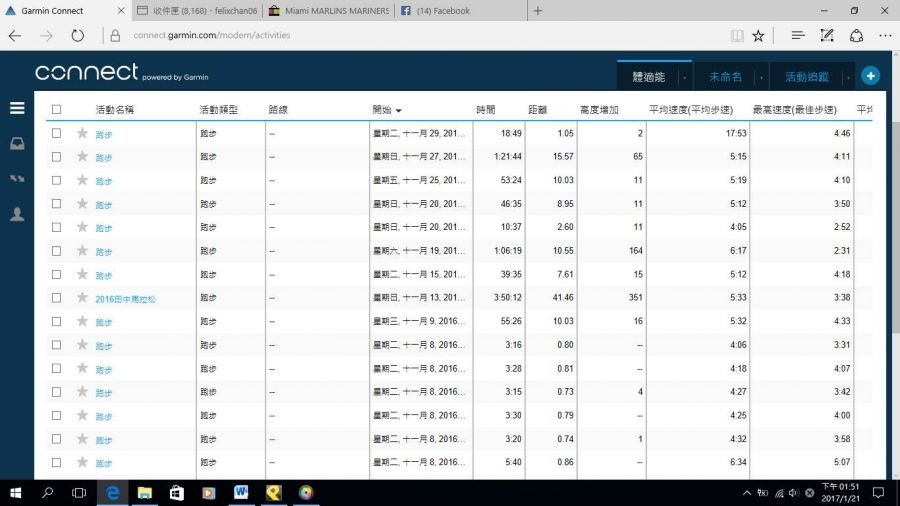Switch to Miami MARLINS MARINERS tab
The height and width of the screenshot is (506, 900).
click(x=329, y=10)
